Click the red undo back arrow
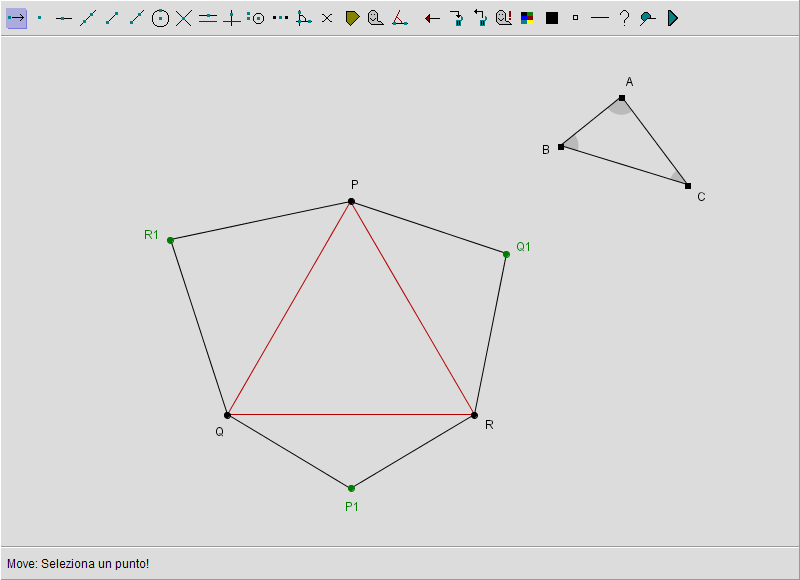The image size is (800, 580). [432, 18]
